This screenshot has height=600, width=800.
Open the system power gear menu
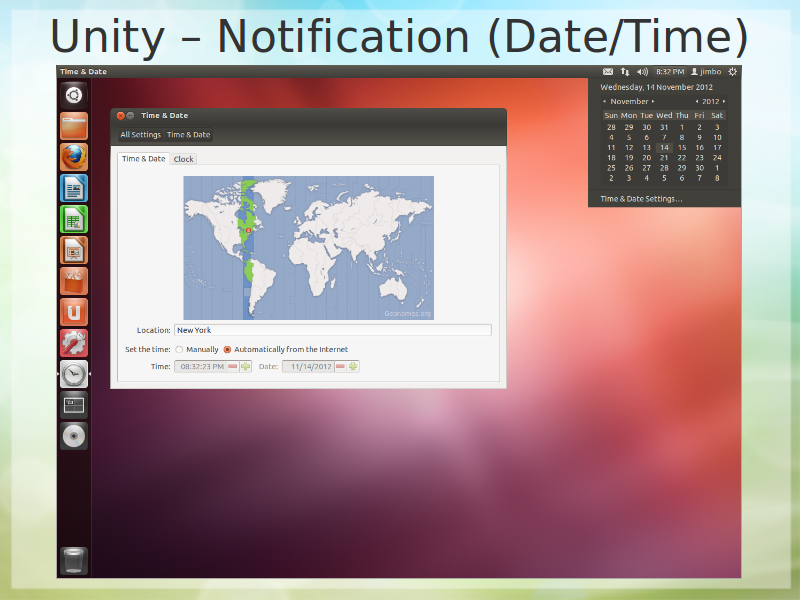(733, 72)
